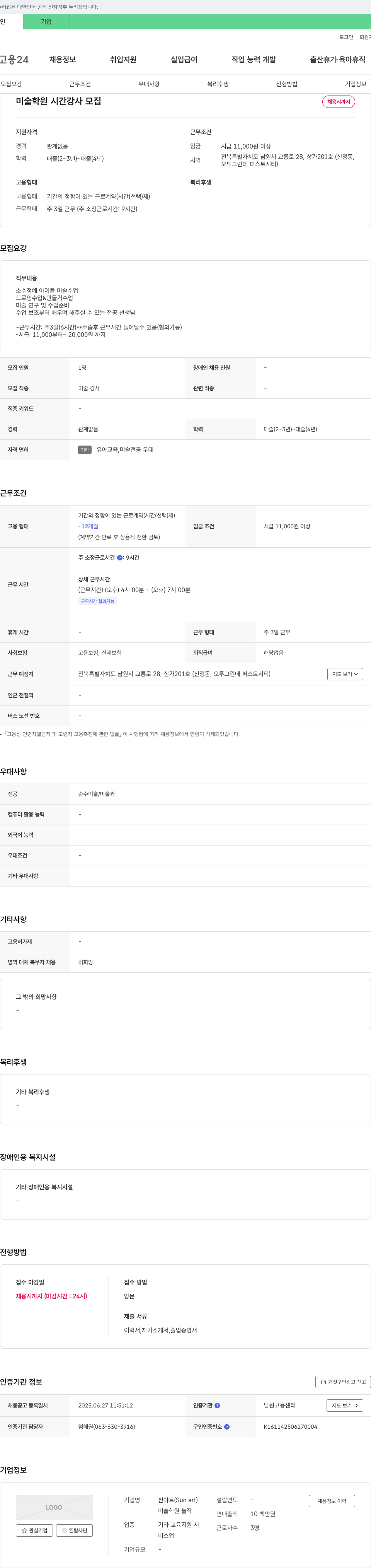
Task: Click the 12개월 contract period text
Action: pyautogui.click(x=89, y=526)
